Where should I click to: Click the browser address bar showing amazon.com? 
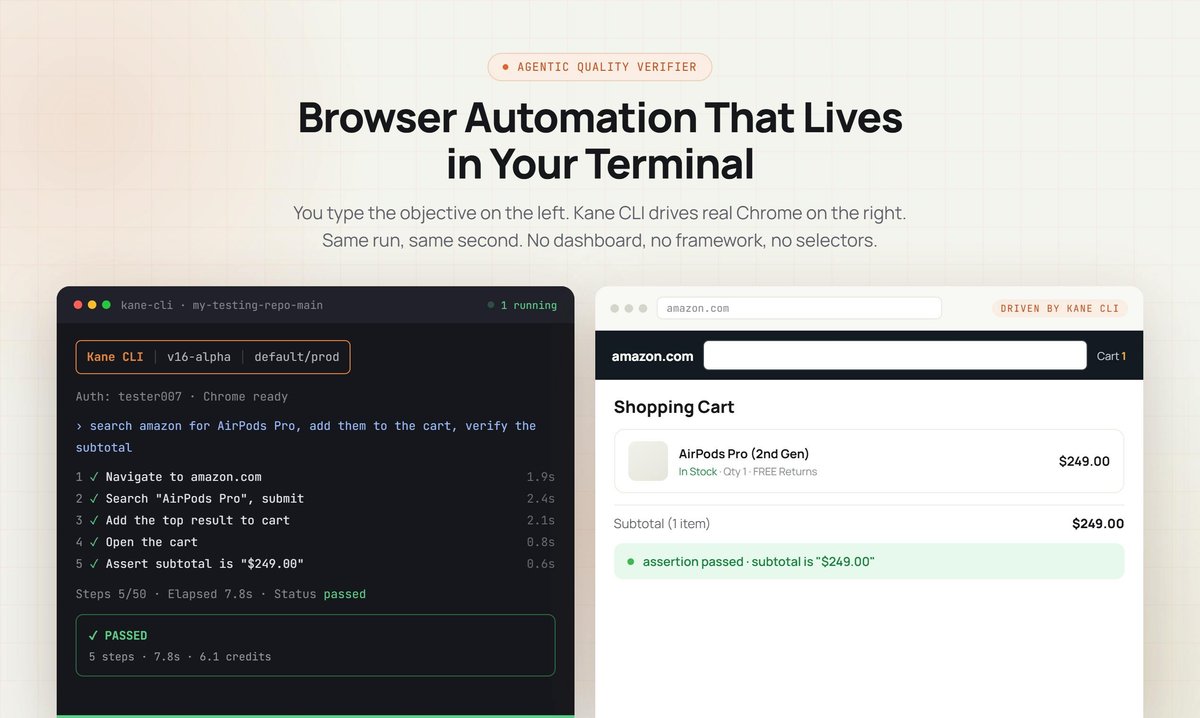[x=799, y=308]
